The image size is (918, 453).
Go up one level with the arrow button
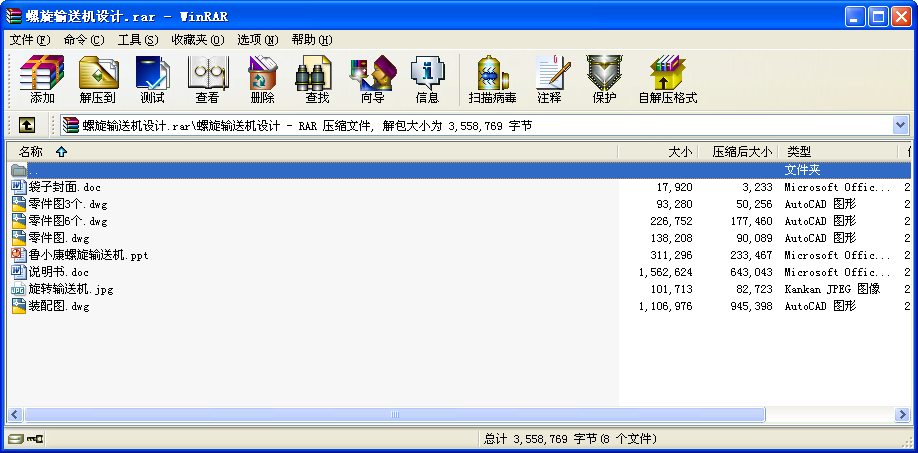(27, 125)
